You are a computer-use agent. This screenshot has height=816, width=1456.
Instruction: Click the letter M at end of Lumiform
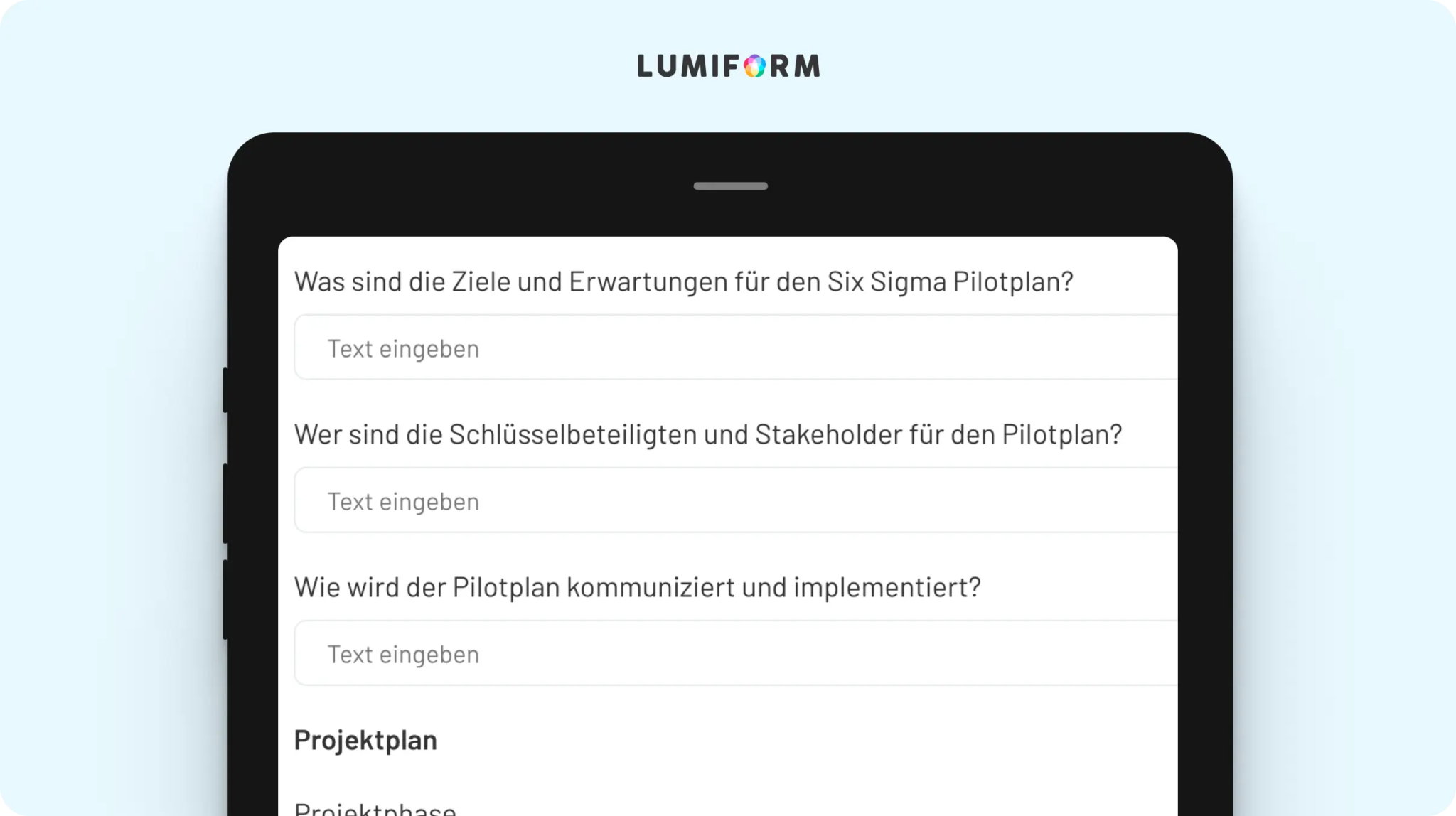coord(807,66)
